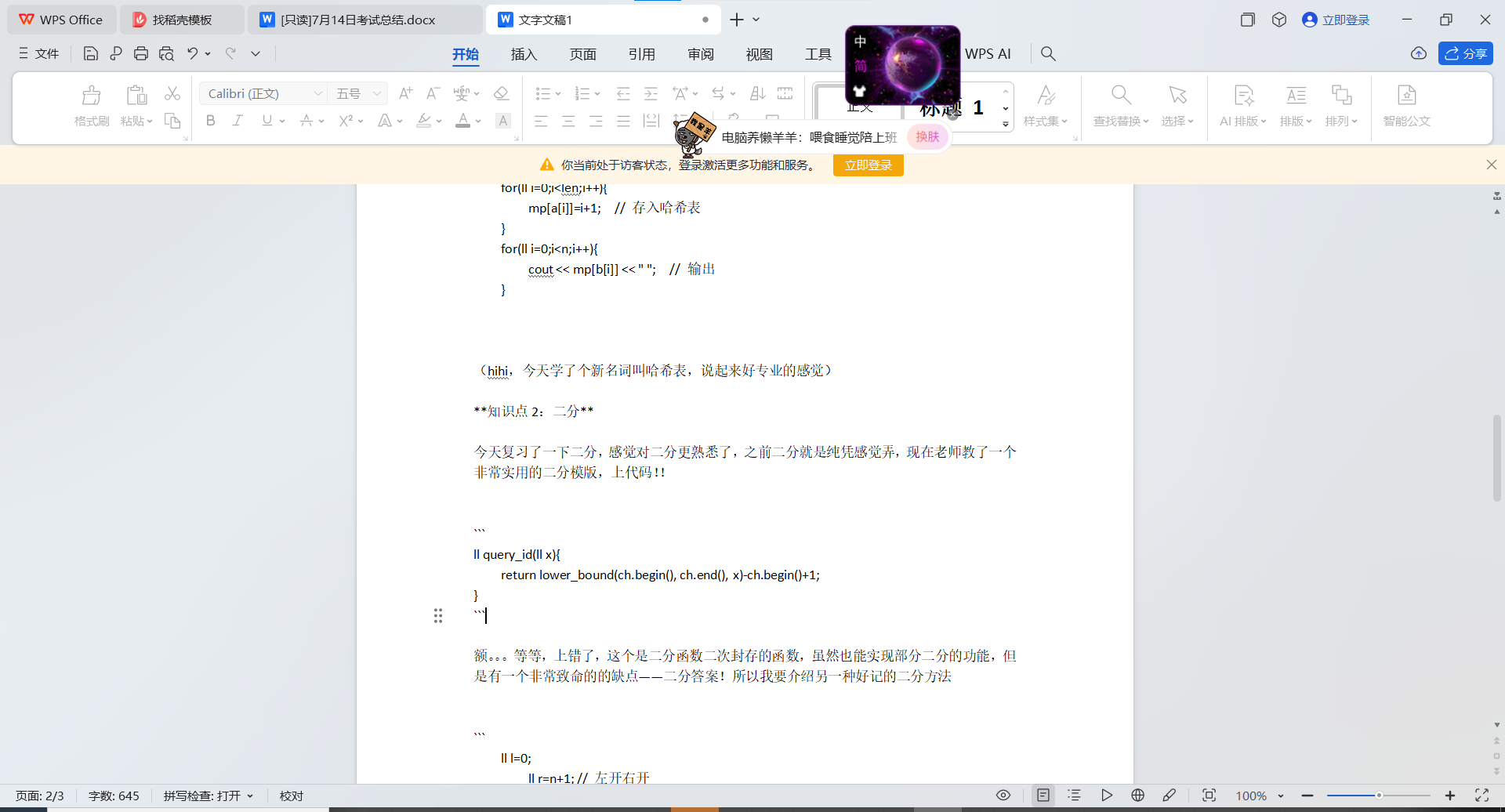Click the search magnifier beside WPS AI
The image size is (1505, 812).
1048,53
